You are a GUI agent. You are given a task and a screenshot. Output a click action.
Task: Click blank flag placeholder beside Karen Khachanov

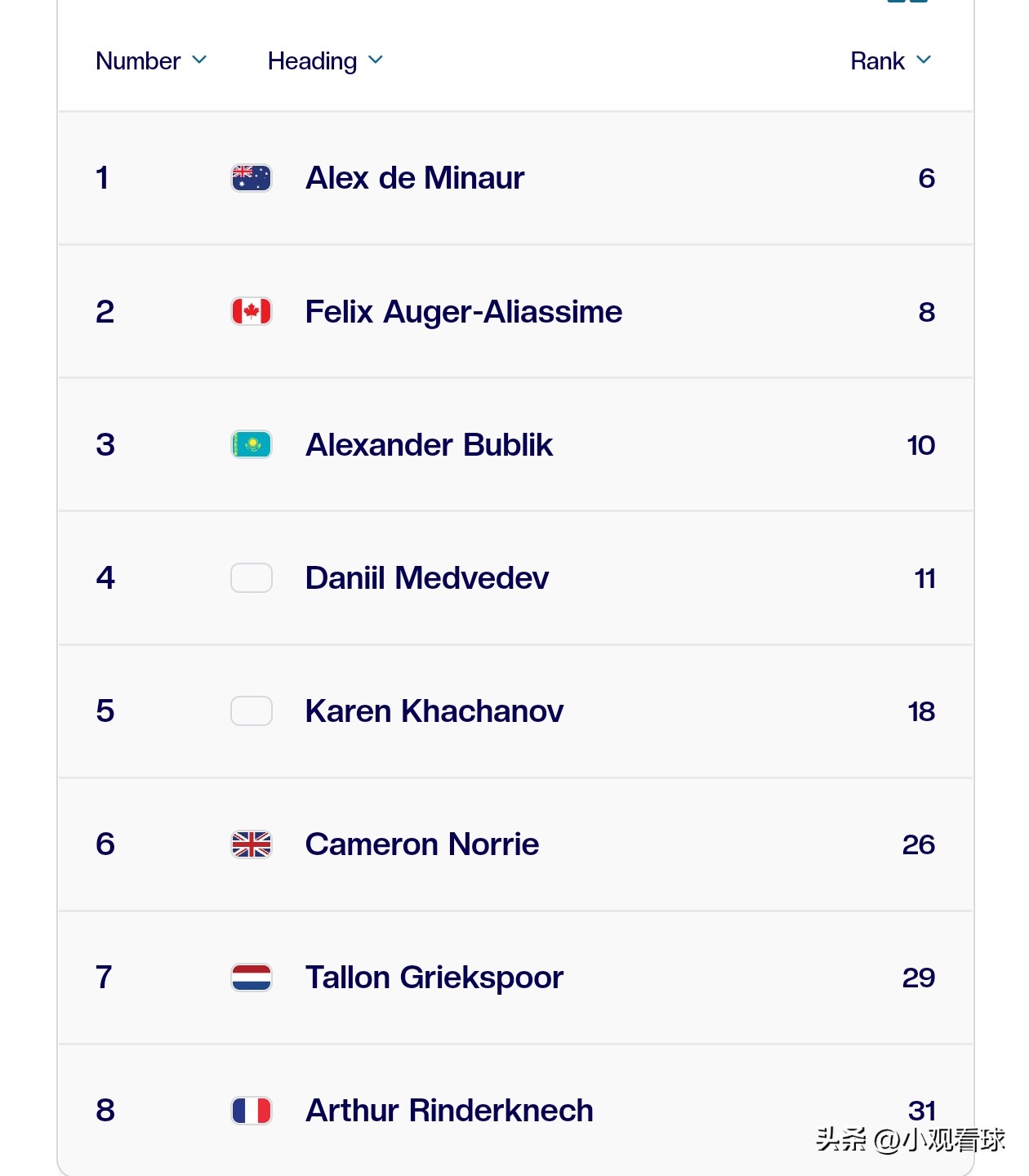click(x=252, y=711)
